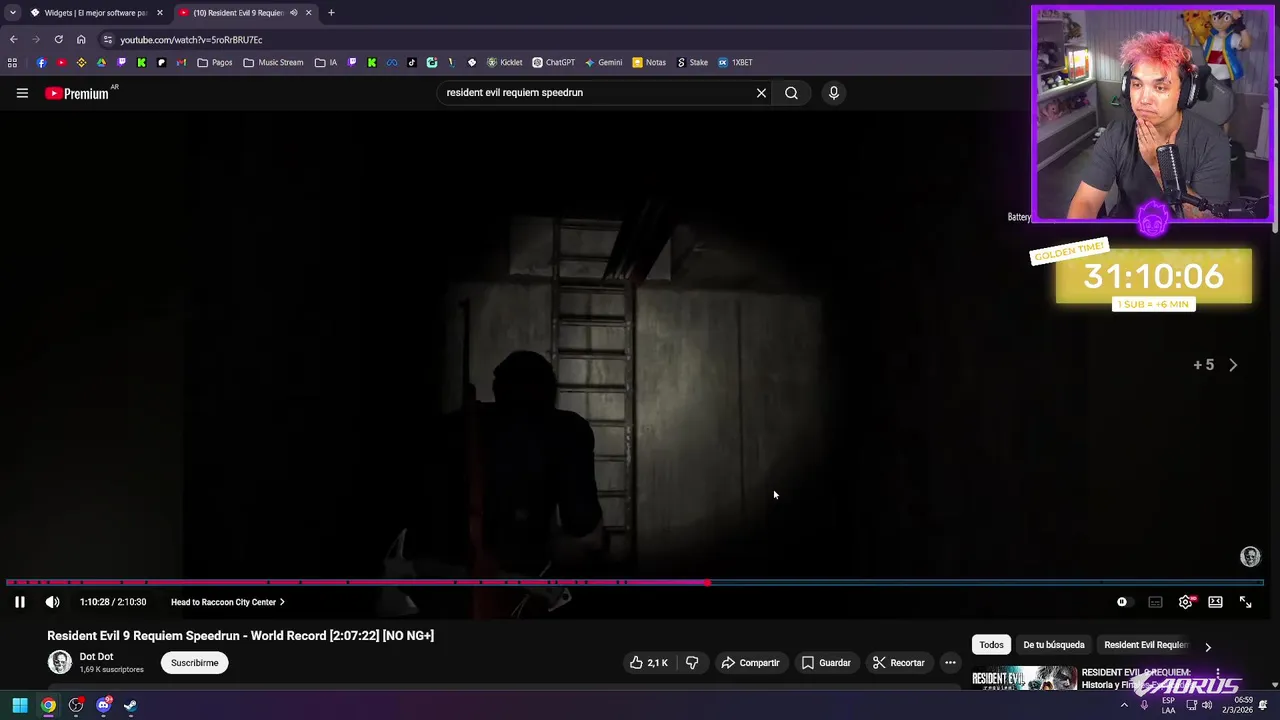Open the Stake bookmark
Image resolution: width=1280 pixels, height=720 pixels.
tap(692, 62)
